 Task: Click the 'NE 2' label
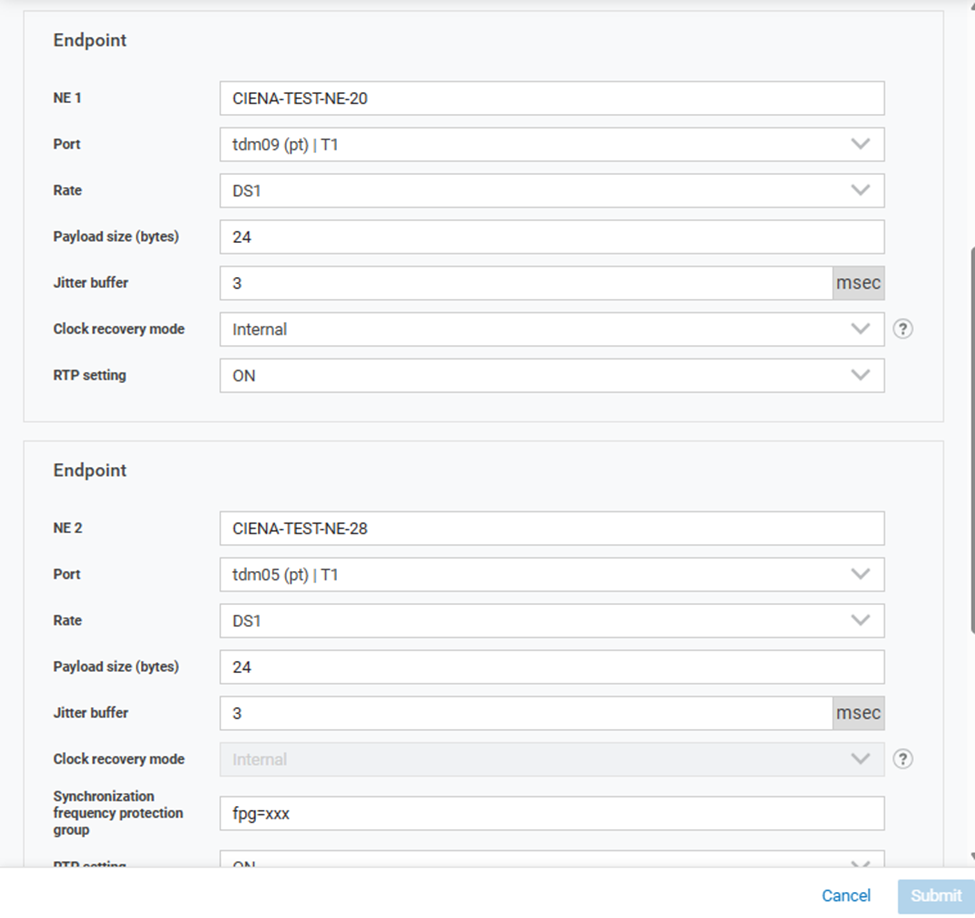coord(68,528)
